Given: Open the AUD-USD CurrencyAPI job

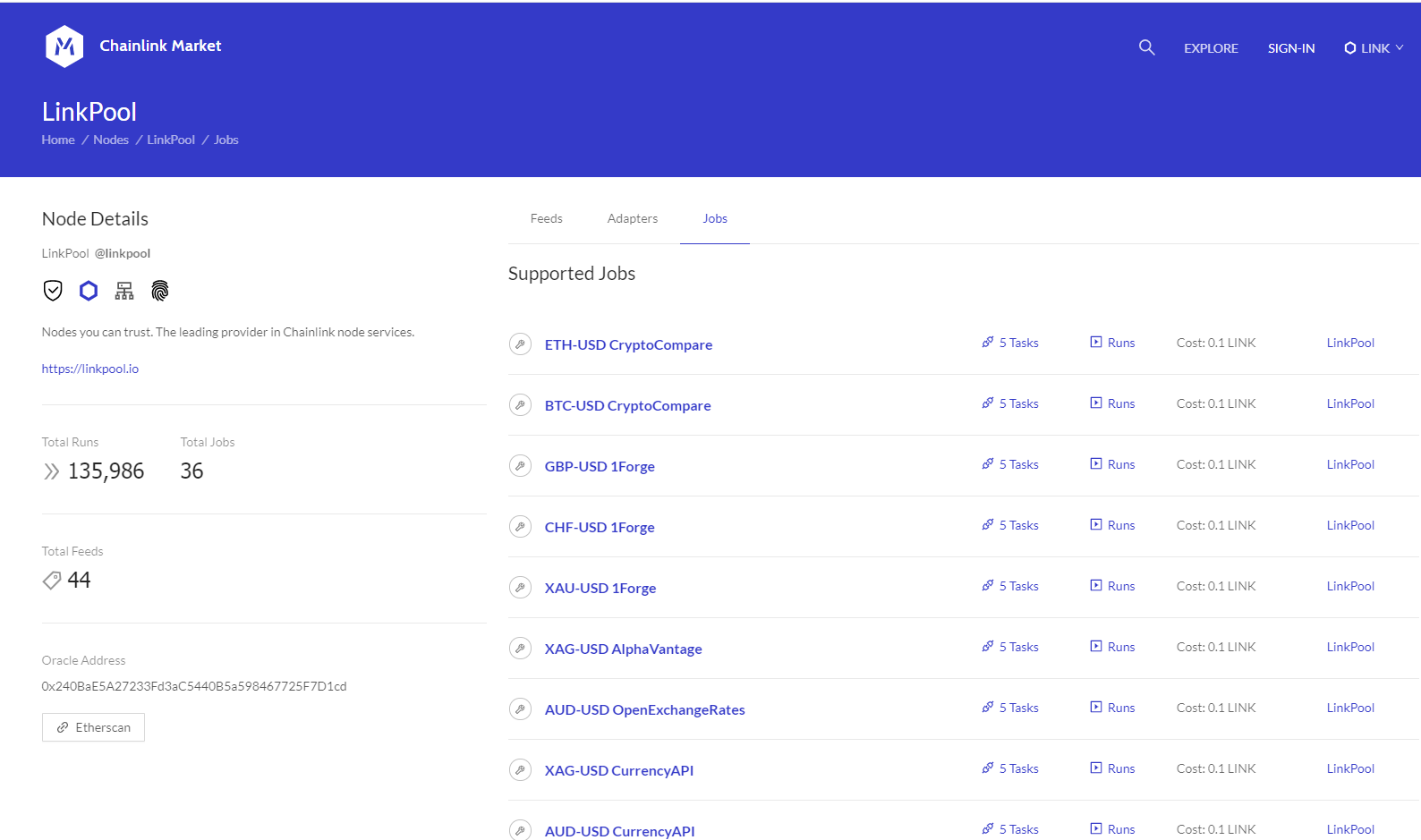Looking at the screenshot, I should (619, 831).
